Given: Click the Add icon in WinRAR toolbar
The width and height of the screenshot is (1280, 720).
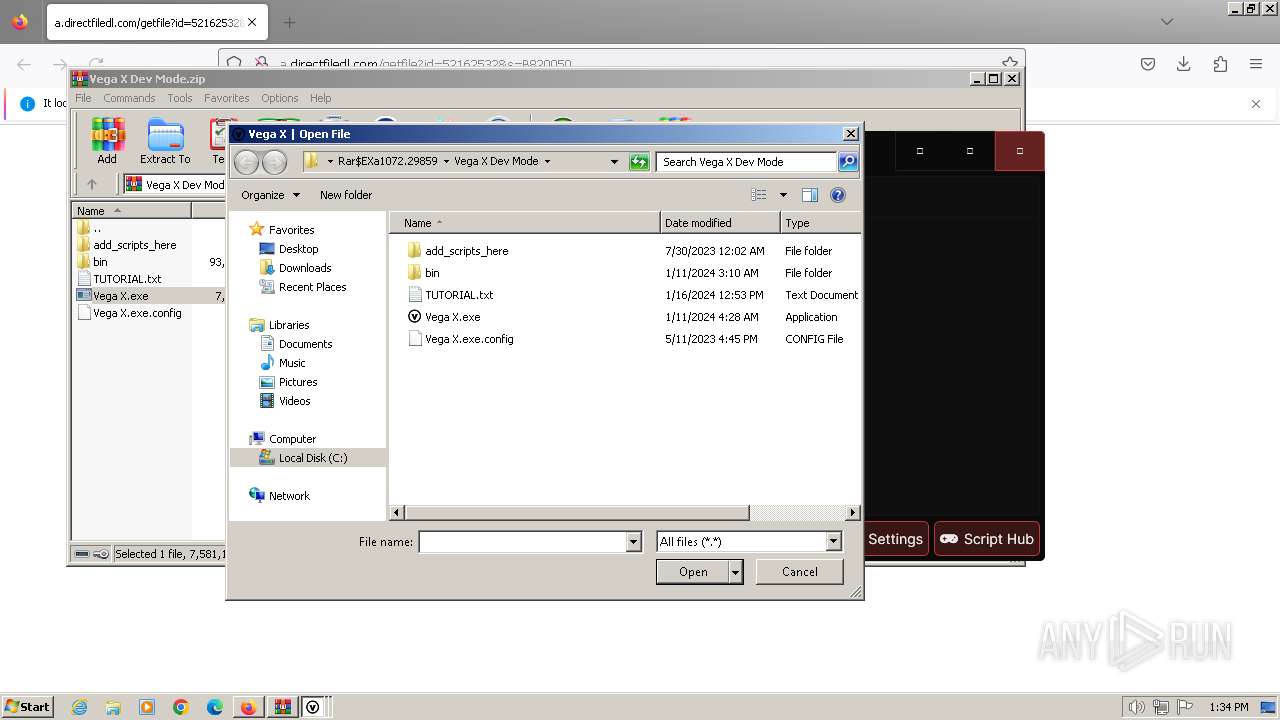Looking at the screenshot, I should pyautogui.click(x=107, y=141).
